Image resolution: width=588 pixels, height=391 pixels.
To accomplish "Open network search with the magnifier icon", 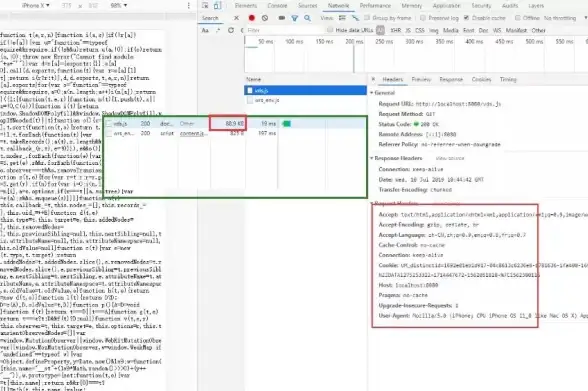I will [x=308, y=18].
